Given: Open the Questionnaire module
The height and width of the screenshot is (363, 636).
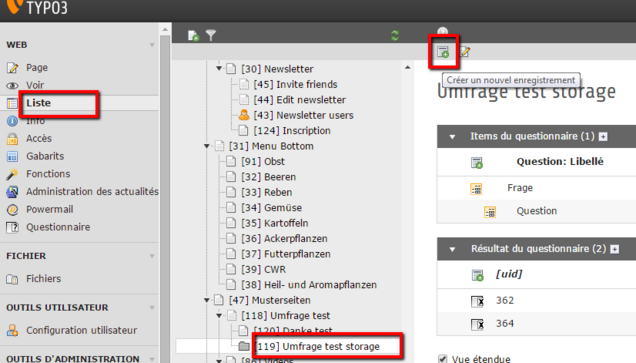Looking at the screenshot, I should tap(58, 227).
